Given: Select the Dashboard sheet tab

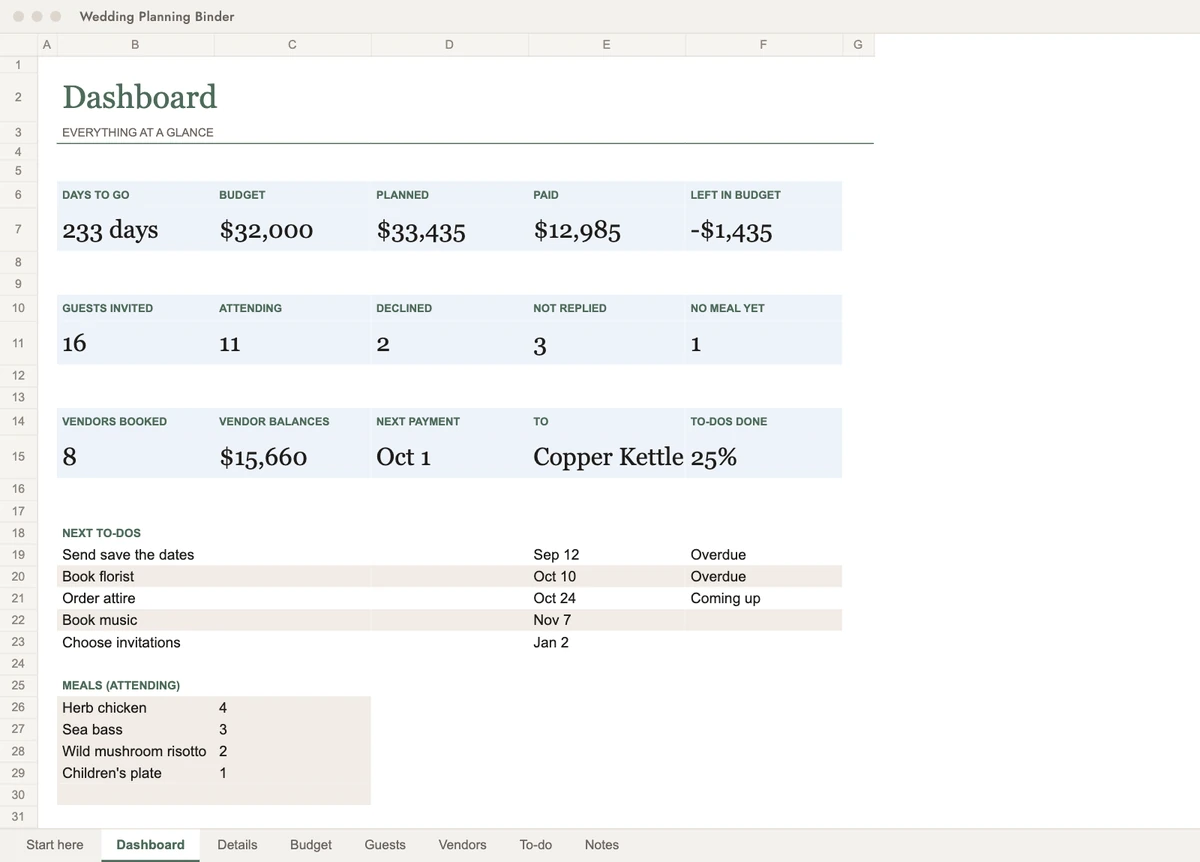Looking at the screenshot, I should [150, 845].
